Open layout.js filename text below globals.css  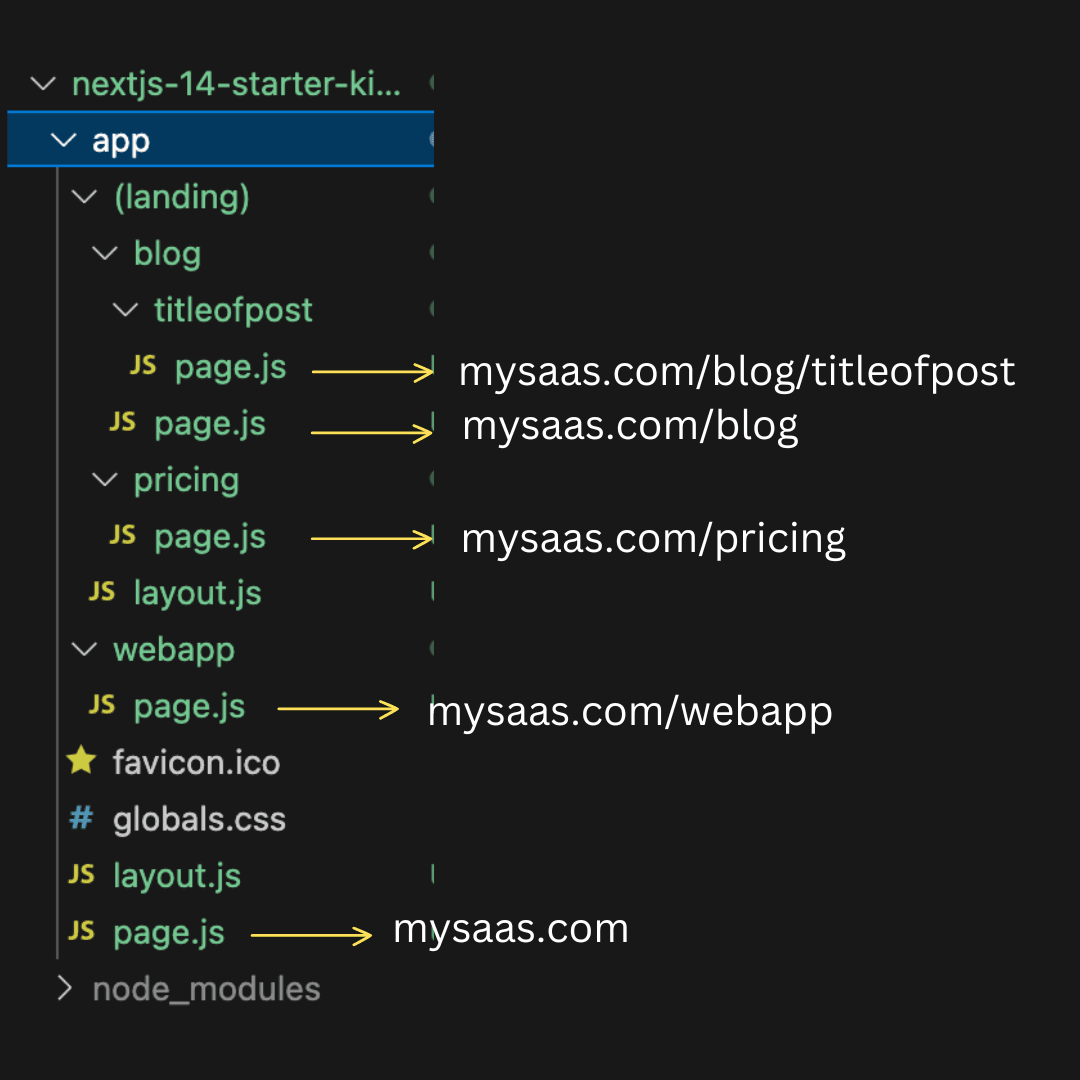tap(177, 877)
